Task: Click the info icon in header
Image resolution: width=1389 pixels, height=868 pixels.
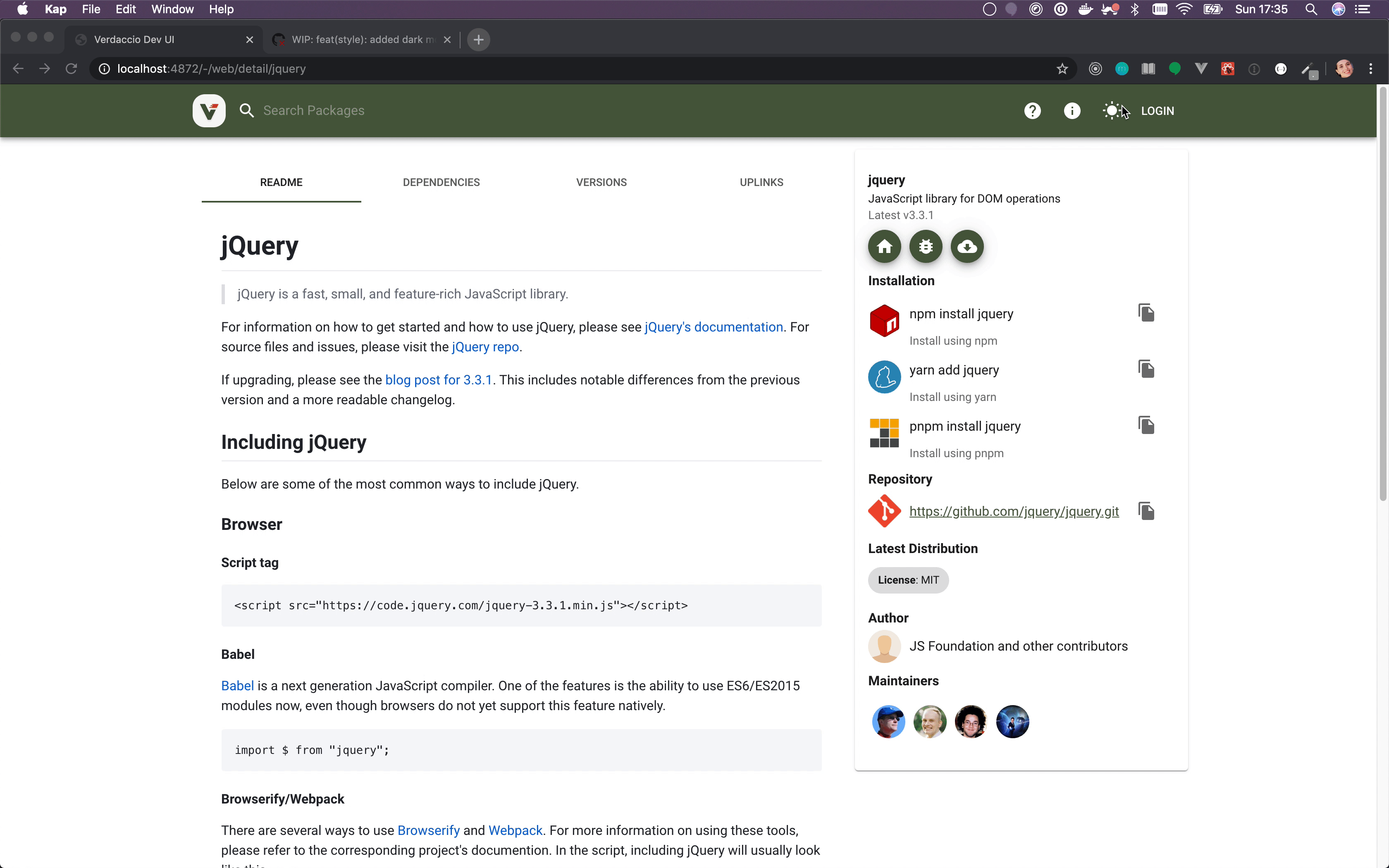Action: point(1072,111)
